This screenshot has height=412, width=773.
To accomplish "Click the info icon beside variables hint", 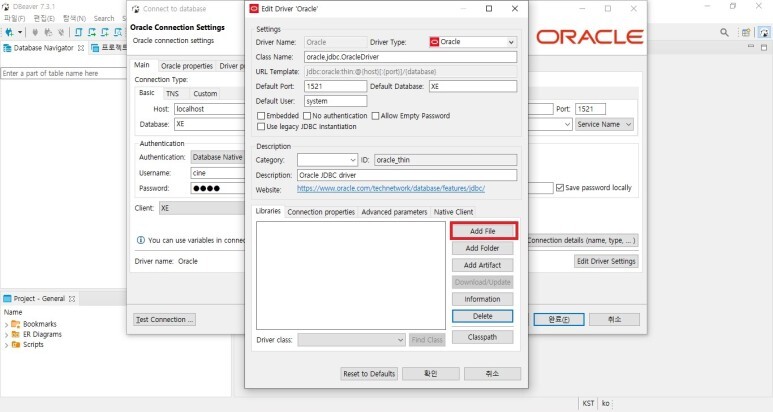I will pyautogui.click(x=141, y=240).
